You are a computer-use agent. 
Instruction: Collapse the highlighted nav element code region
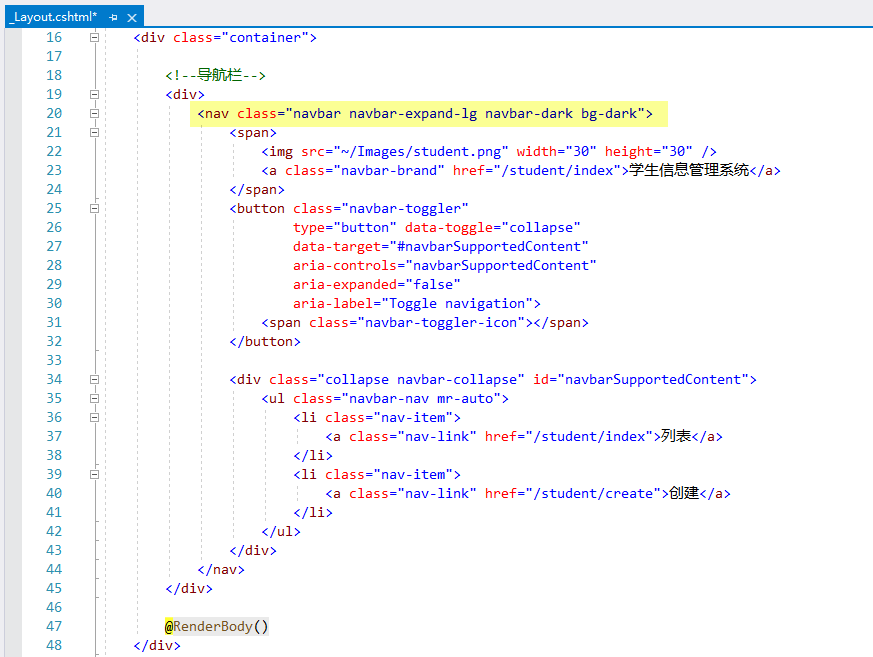pyautogui.click(x=94, y=113)
